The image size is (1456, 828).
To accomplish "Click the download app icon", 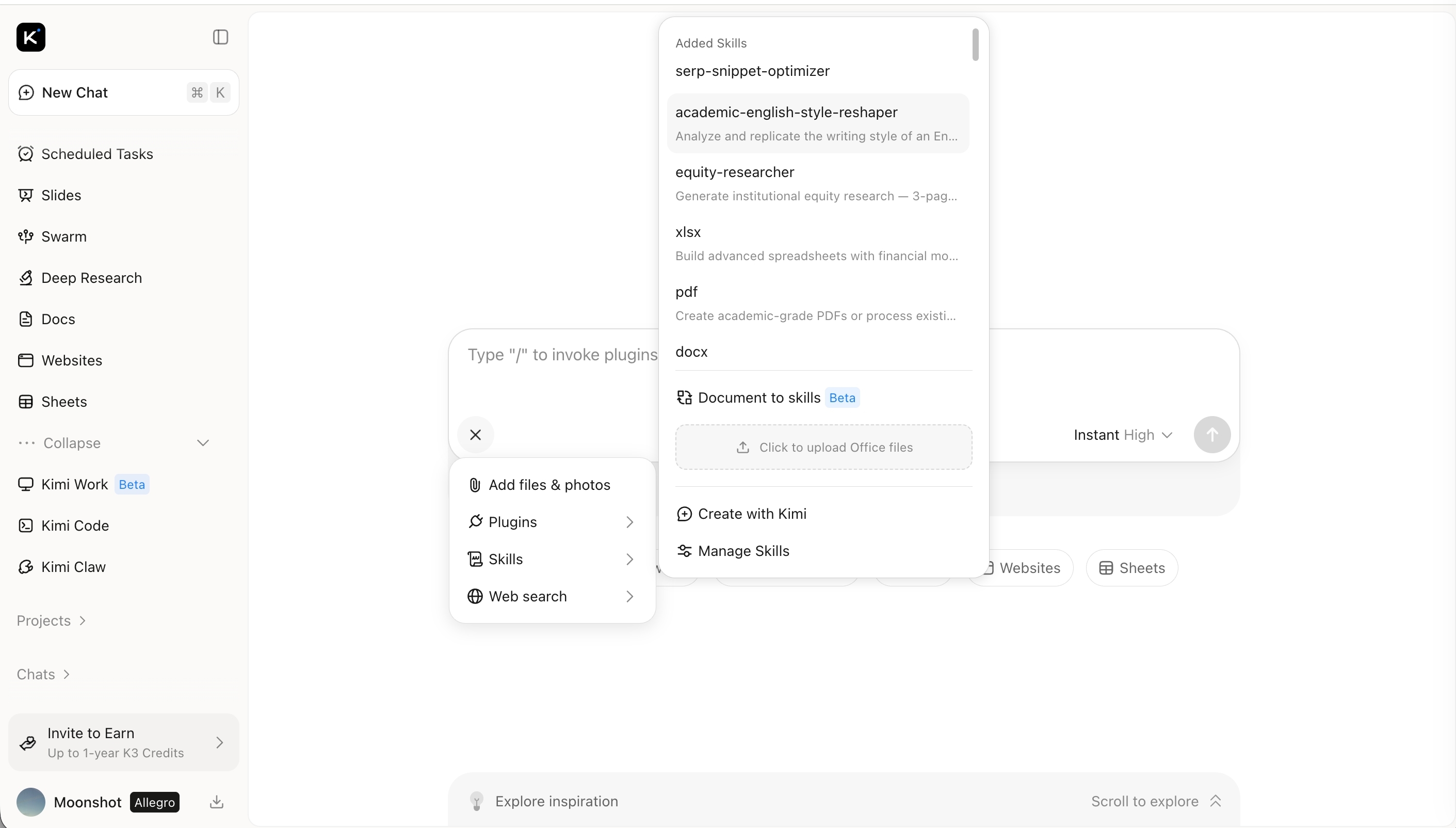I will [x=217, y=802].
